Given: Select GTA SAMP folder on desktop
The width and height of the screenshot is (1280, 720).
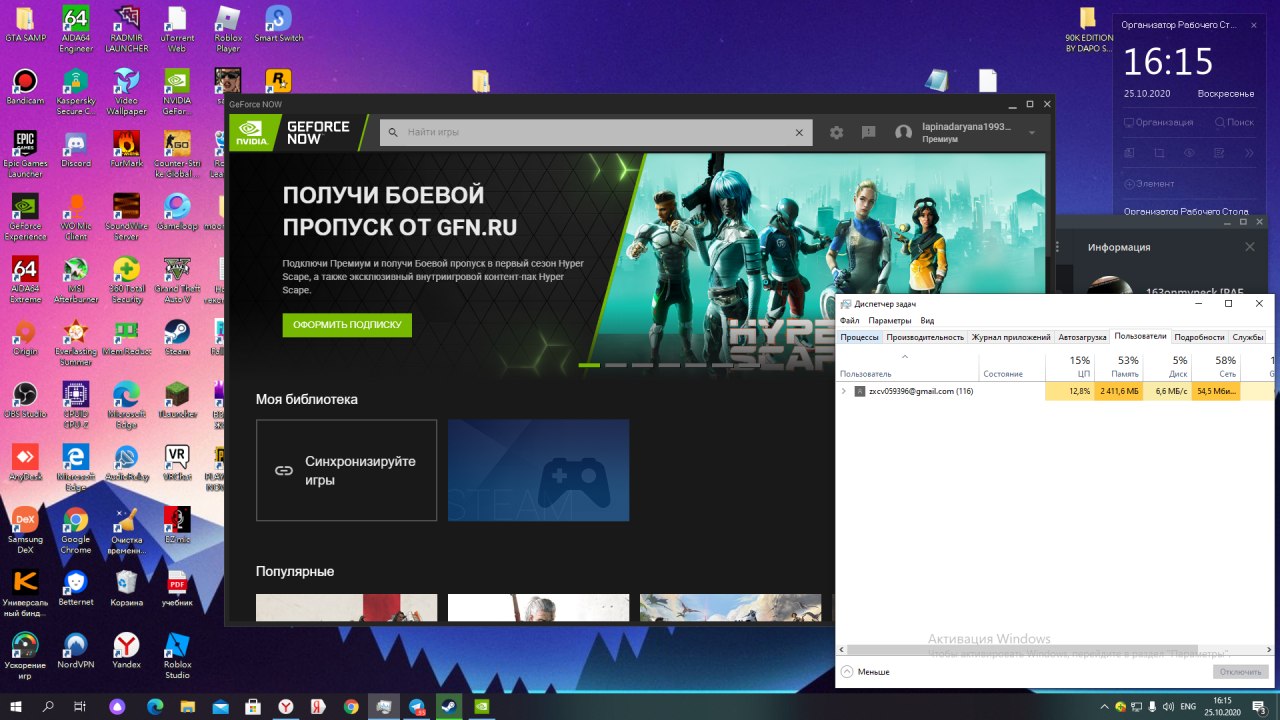Looking at the screenshot, I should click(25, 24).
